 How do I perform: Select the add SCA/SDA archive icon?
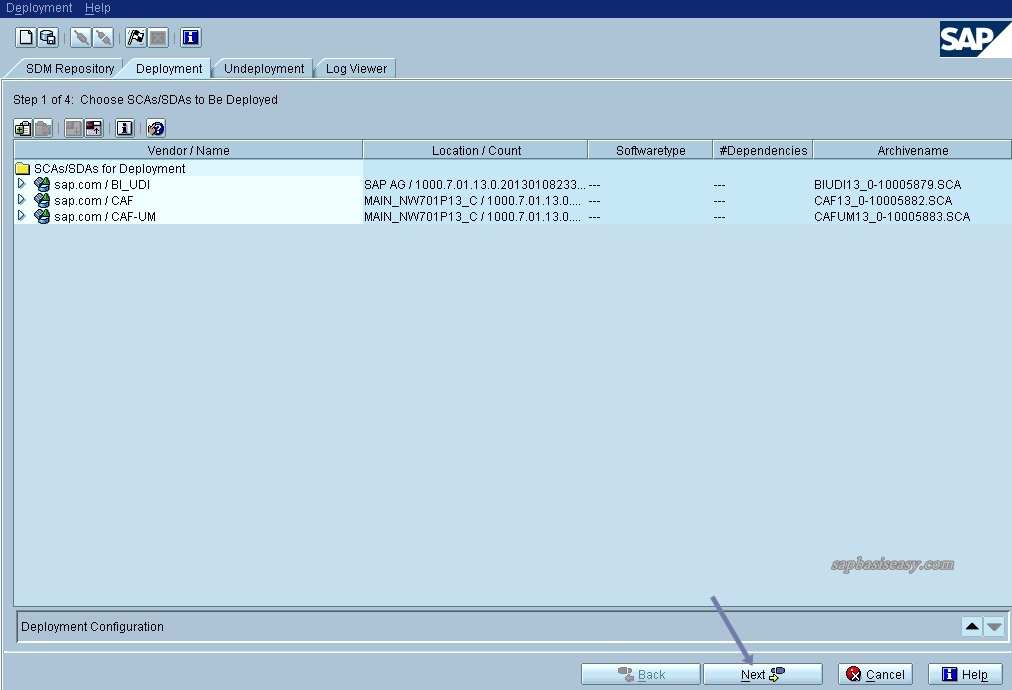[x=23, y=127]
